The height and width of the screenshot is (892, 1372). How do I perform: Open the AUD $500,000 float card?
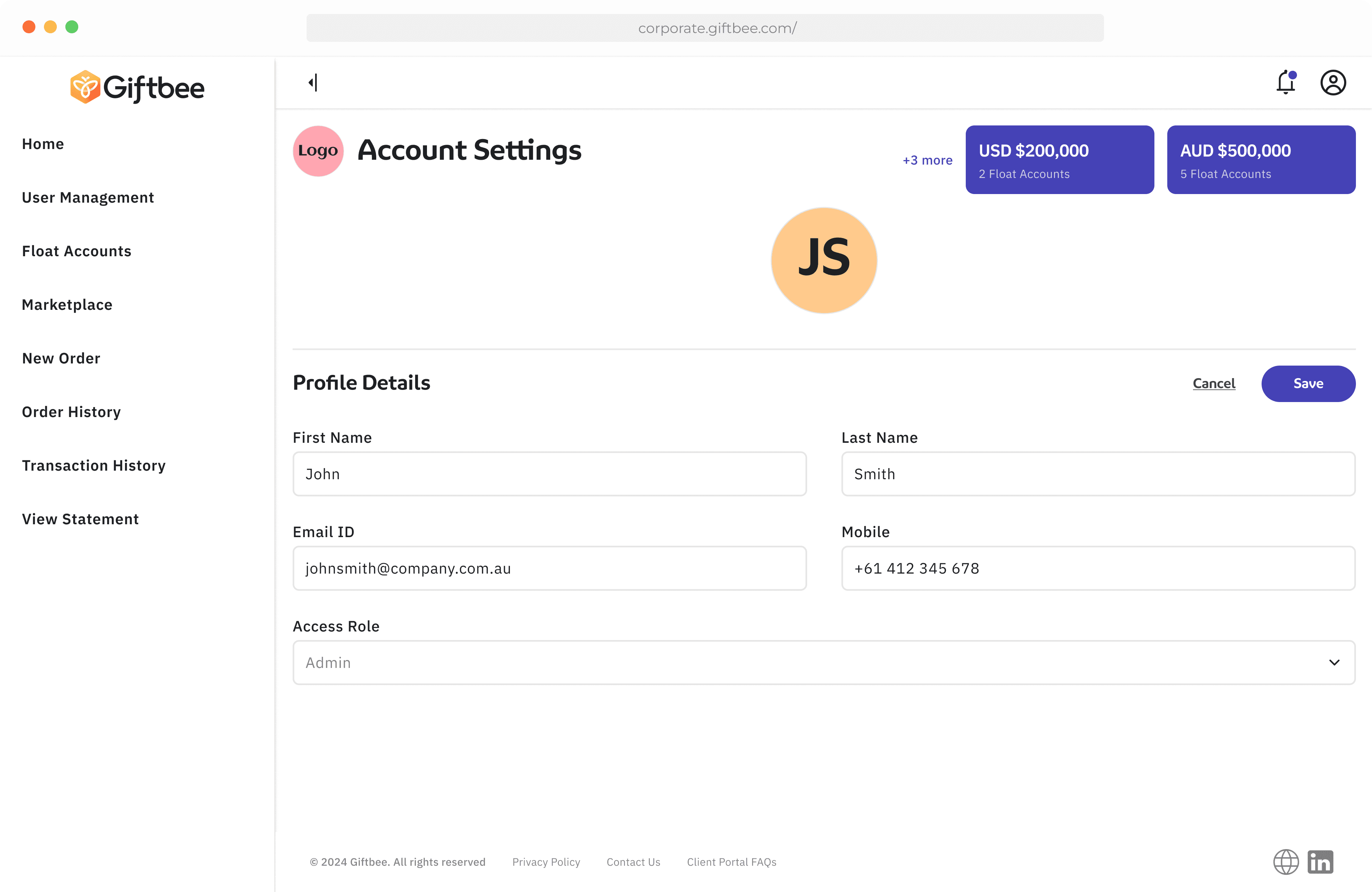[1261, 160]
